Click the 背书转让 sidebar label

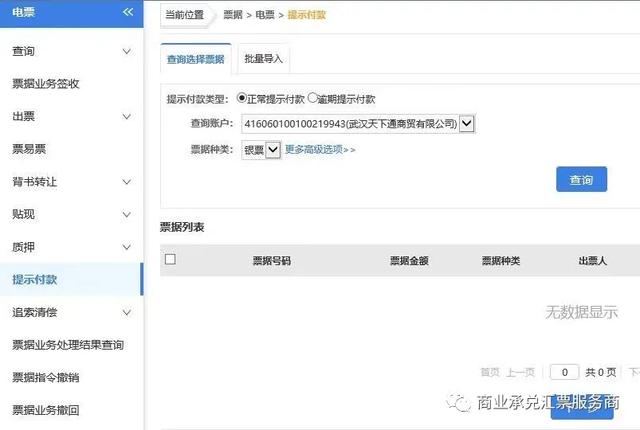click(x=35, y=182)
